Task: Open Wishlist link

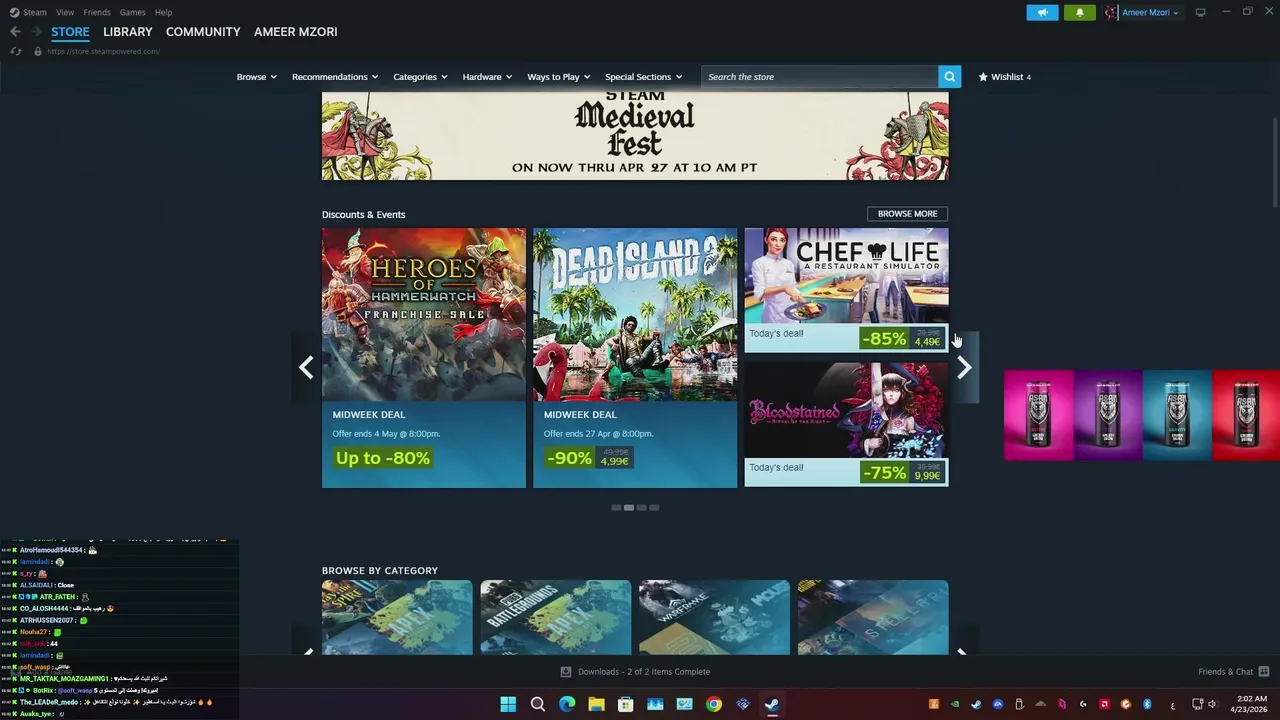Action: point(1004,76)
